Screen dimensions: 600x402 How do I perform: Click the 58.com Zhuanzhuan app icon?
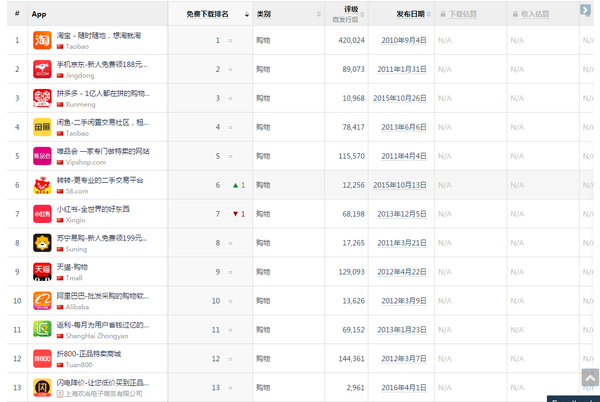pyautogui.click(x=42, y=185)
